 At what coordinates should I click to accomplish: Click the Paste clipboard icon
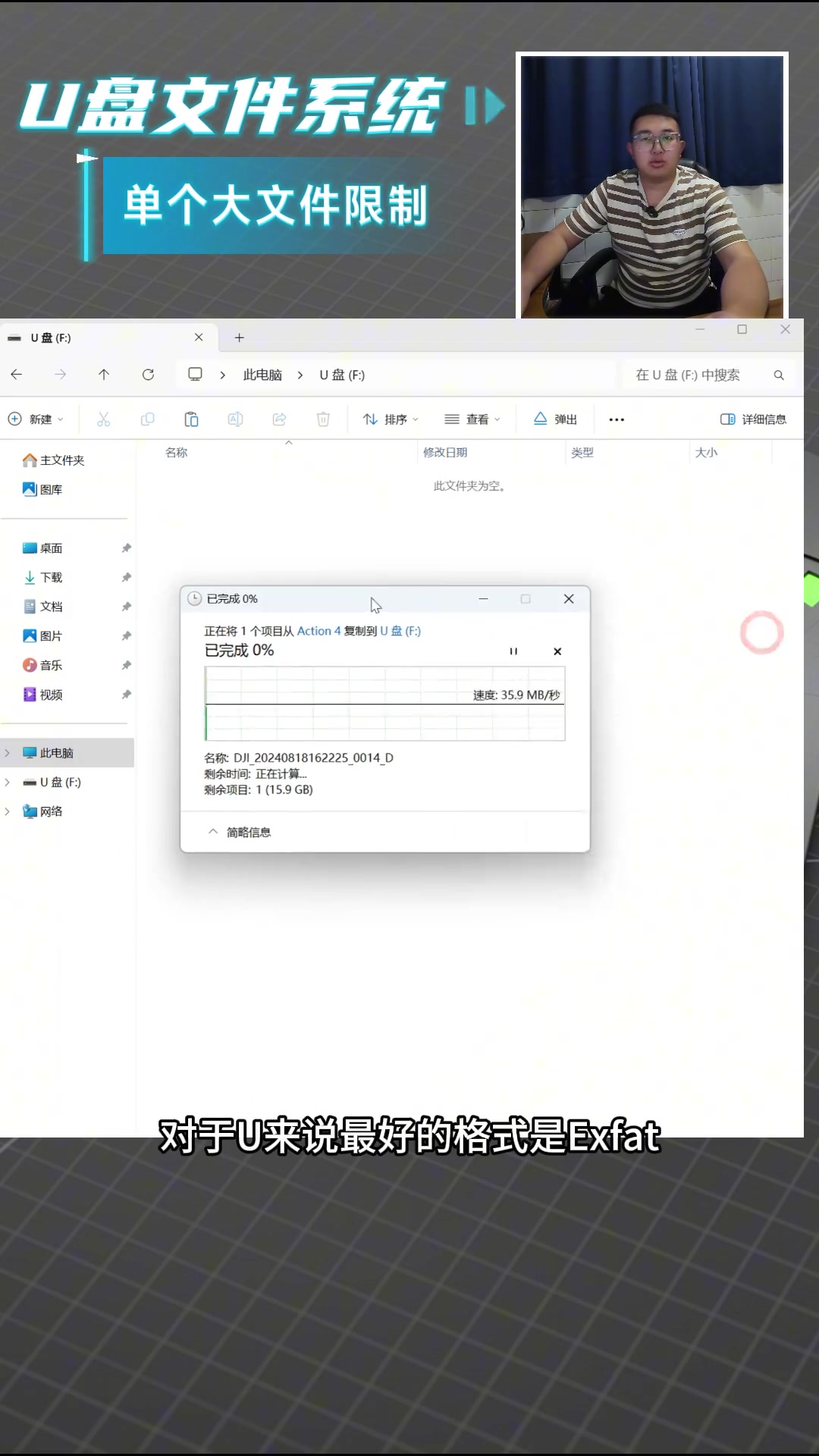point(192,419)
